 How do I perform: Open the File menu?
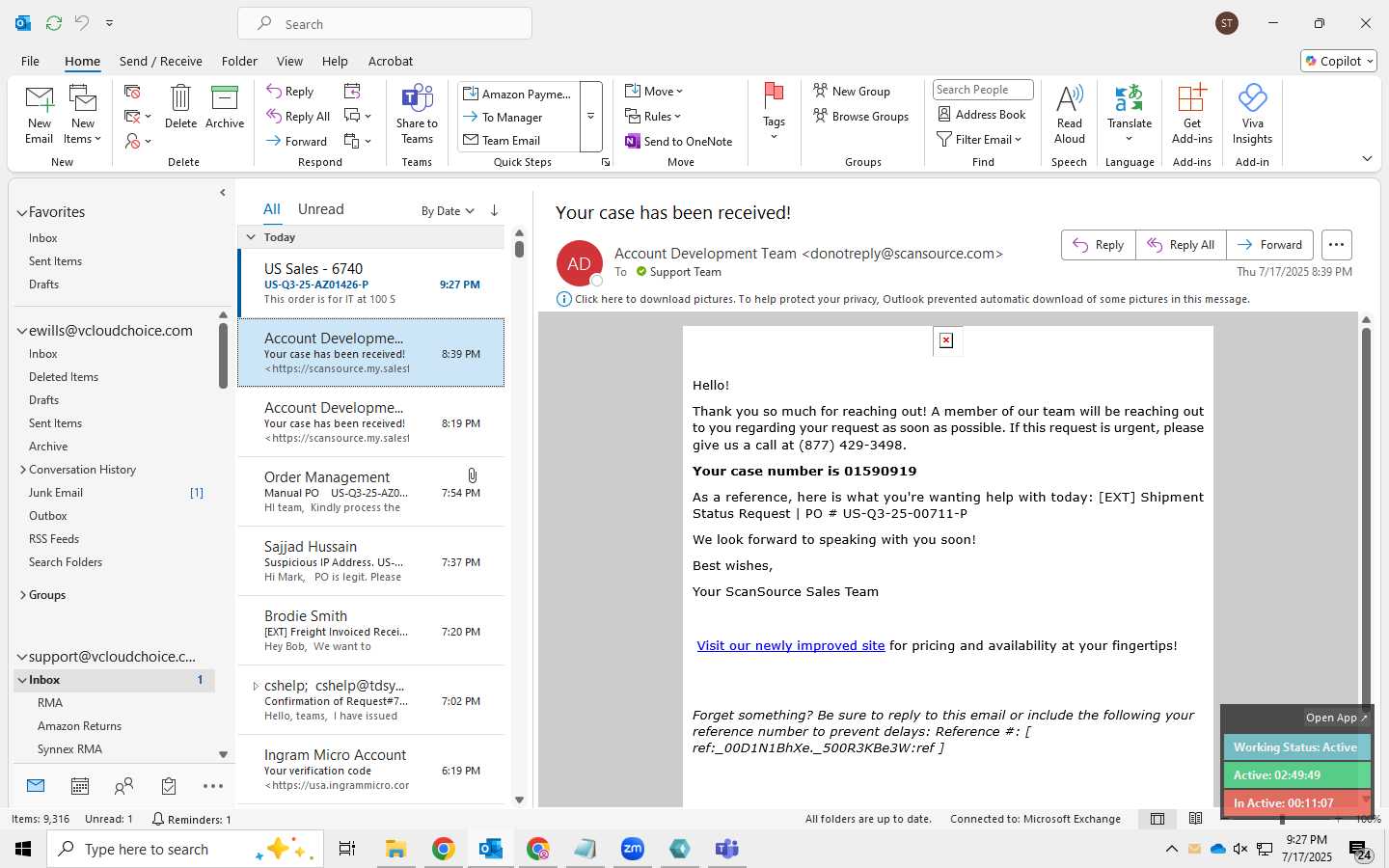pos(31,61)
